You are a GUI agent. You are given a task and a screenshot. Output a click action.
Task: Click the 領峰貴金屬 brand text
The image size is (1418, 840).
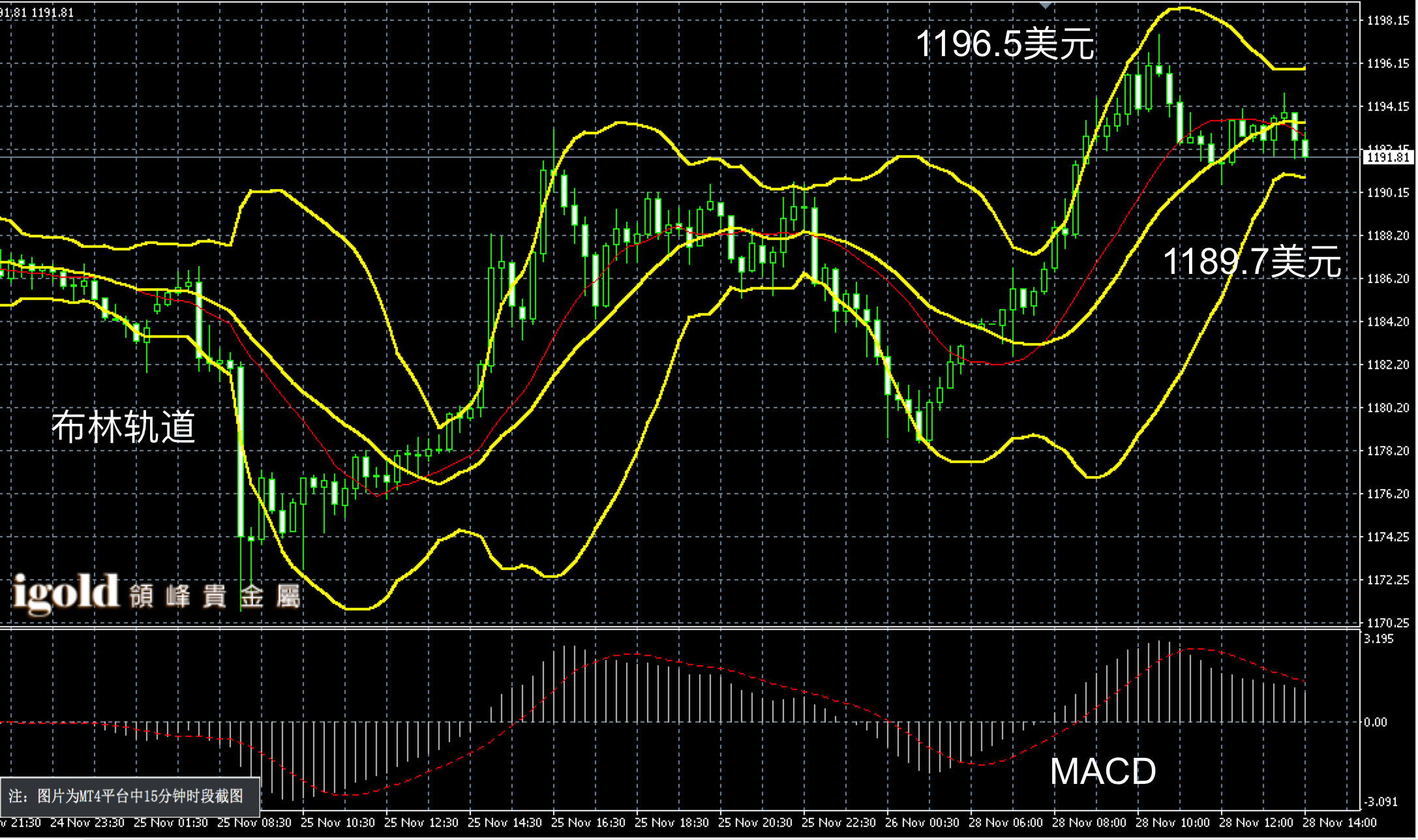(215, 596)
